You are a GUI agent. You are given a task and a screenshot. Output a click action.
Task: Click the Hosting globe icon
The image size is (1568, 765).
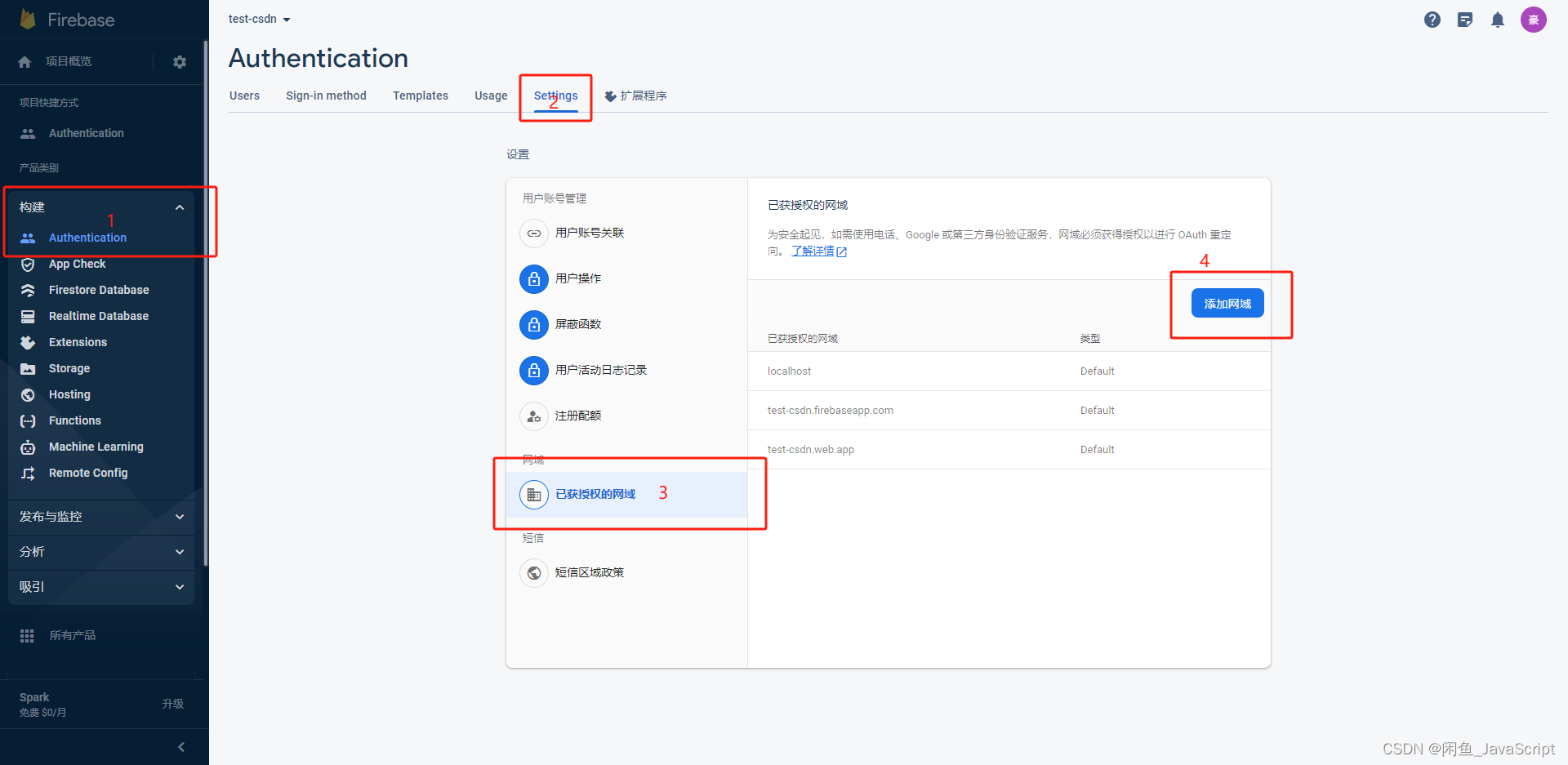pos(28,395)
